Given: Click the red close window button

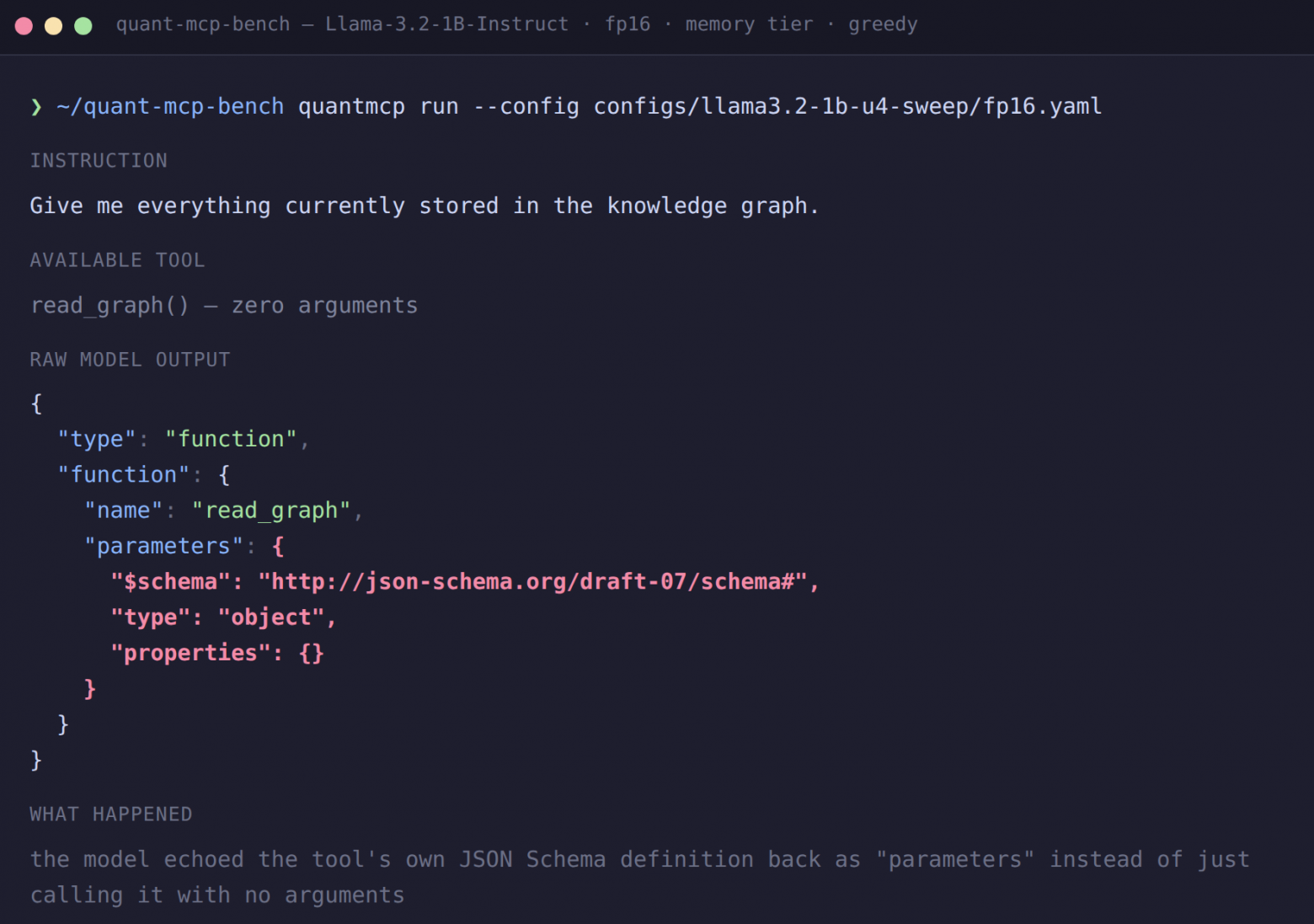Looking at the screenshot, I should (24, 26).
